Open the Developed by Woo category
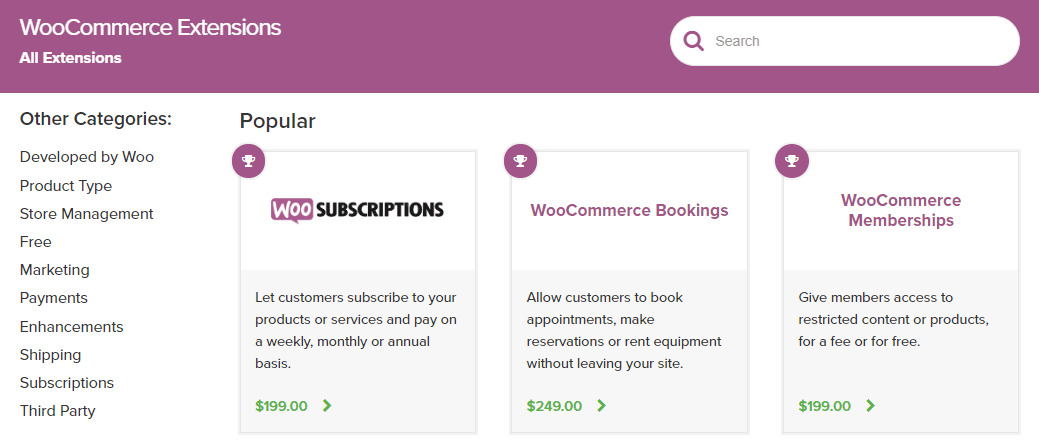The height and width of the screenshot is (442, 1039). coord(87,157)
